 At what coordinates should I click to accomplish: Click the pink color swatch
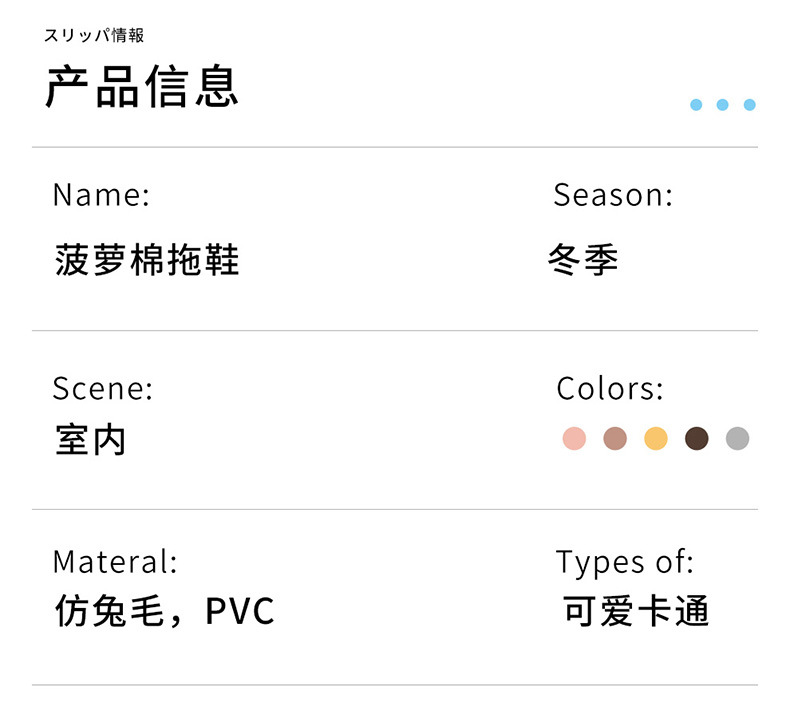click(x=574, y=439)
